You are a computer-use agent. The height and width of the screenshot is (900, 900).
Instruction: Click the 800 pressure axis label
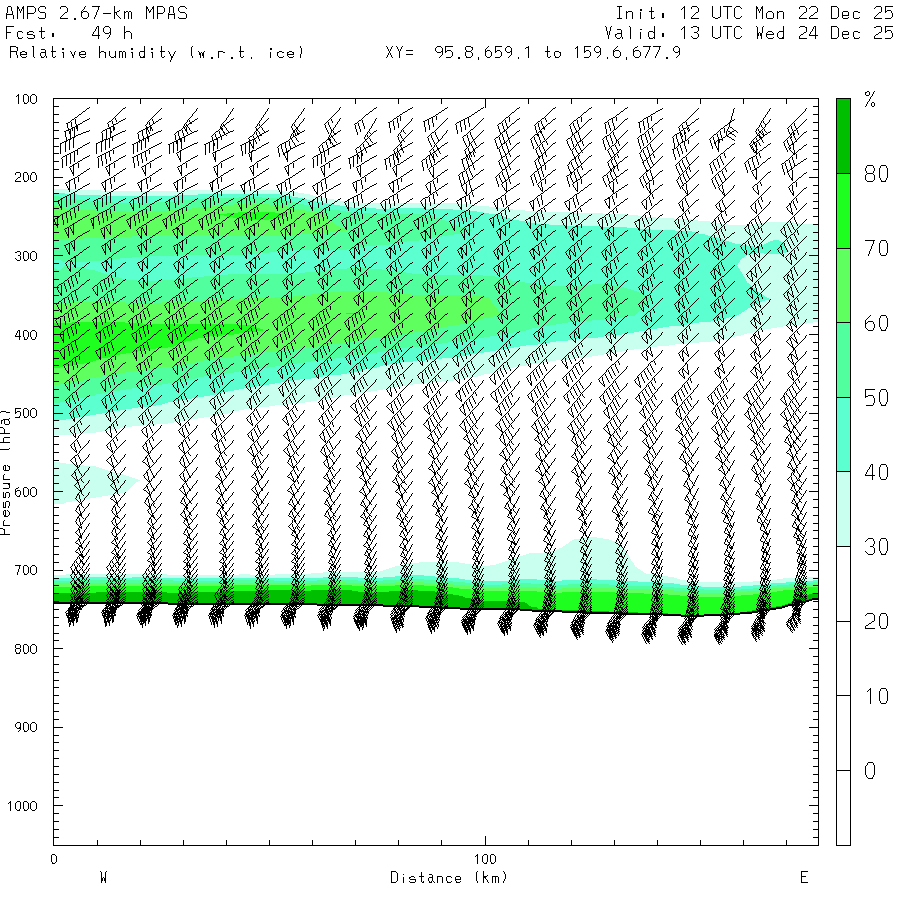pyautogui.click(x=26, y=649)
